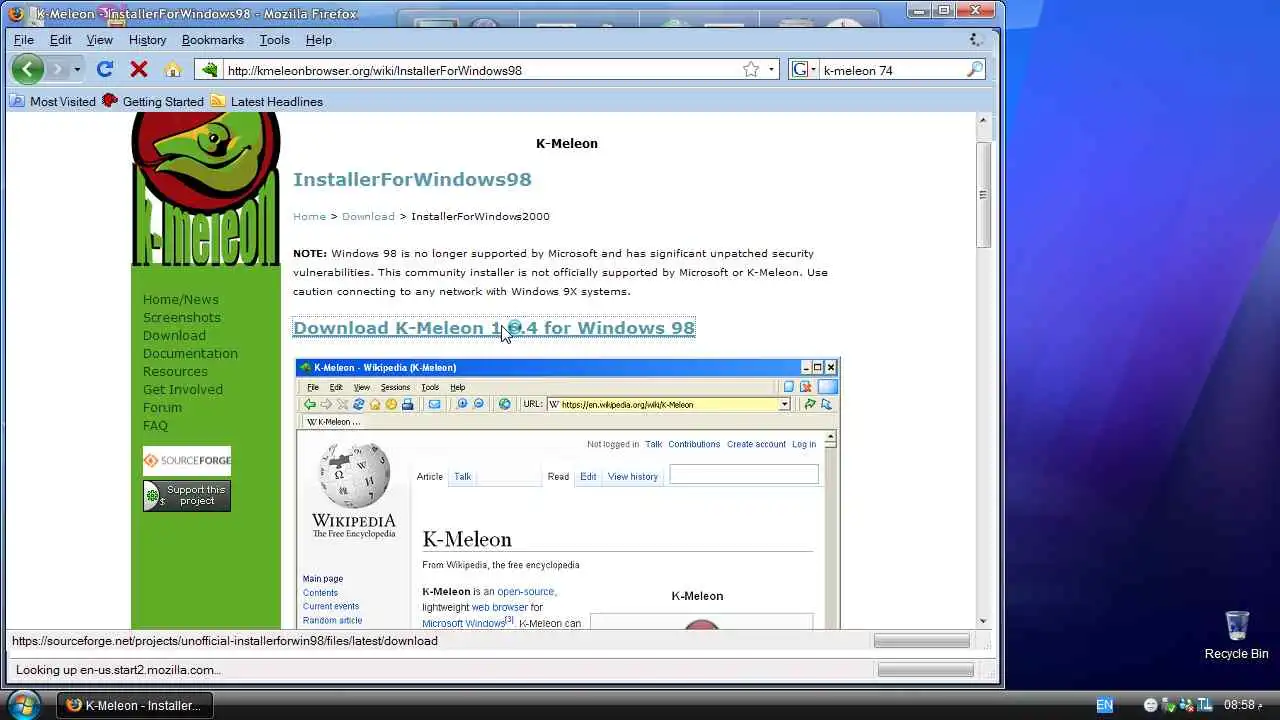This screenshot has width=1280, height=720.
Task: Open the Getting Started bookmark
Action: [153, 101]
